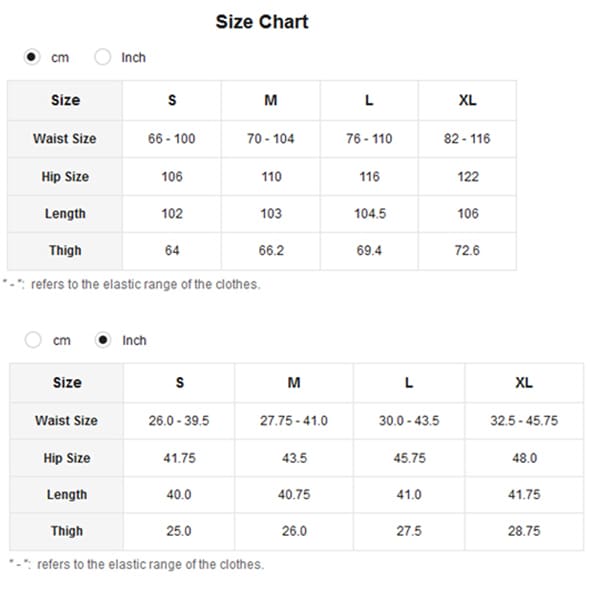The height and width of the screenshot is (600, 600).
Task: Click the XL column header in the cm table
Action: 467,100
